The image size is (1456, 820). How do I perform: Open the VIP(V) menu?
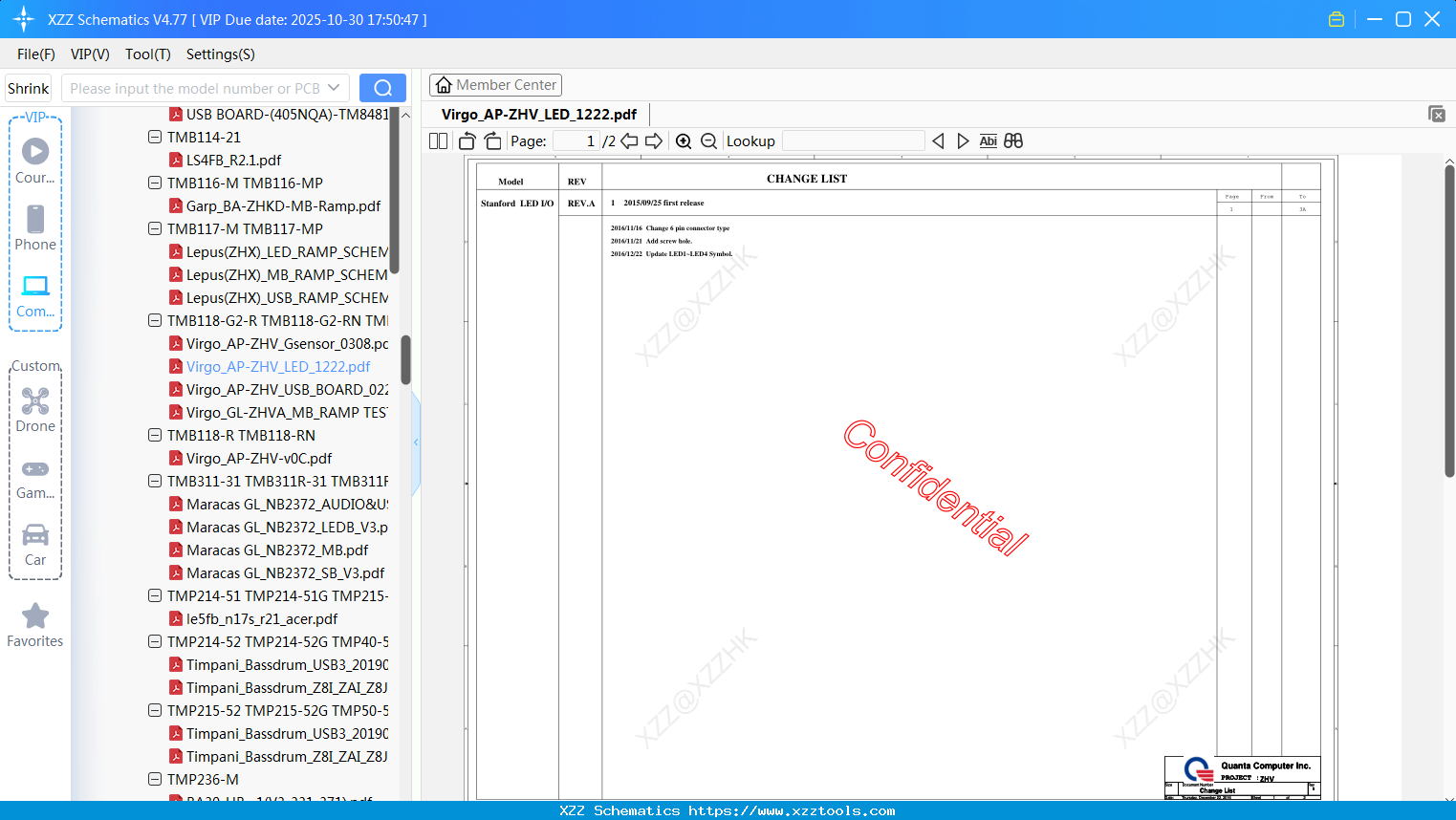pyautogui.click(x=90, y=54)
